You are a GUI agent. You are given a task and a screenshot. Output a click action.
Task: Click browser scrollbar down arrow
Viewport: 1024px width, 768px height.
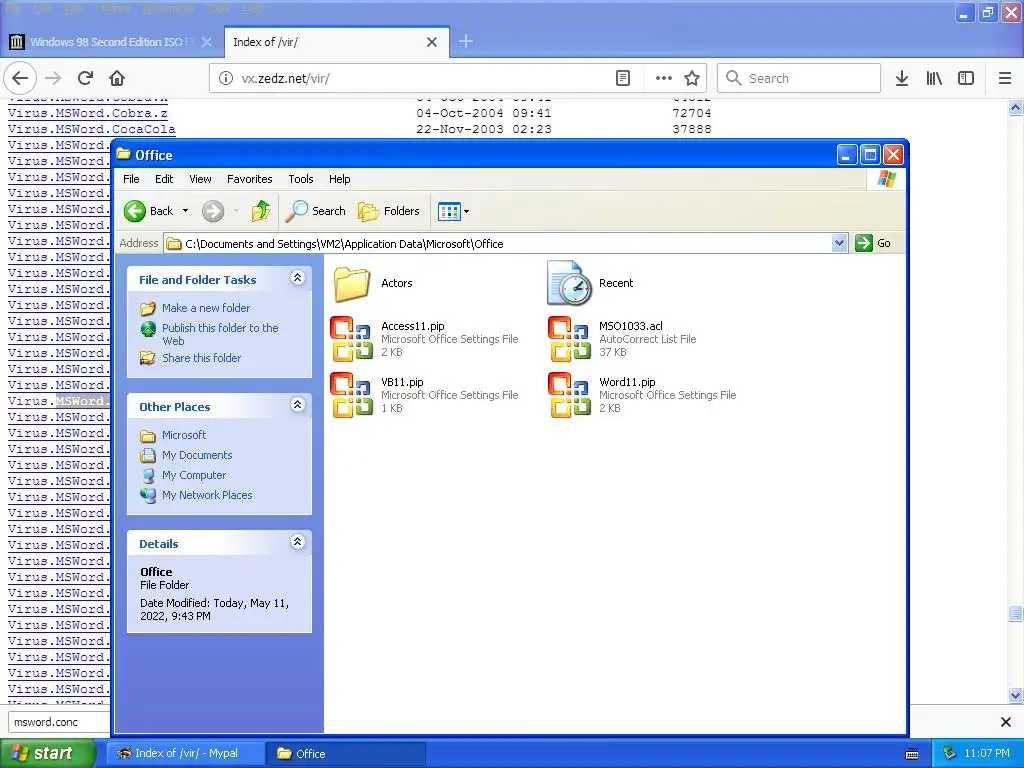pyautogui.click(x=1016, y=695)
